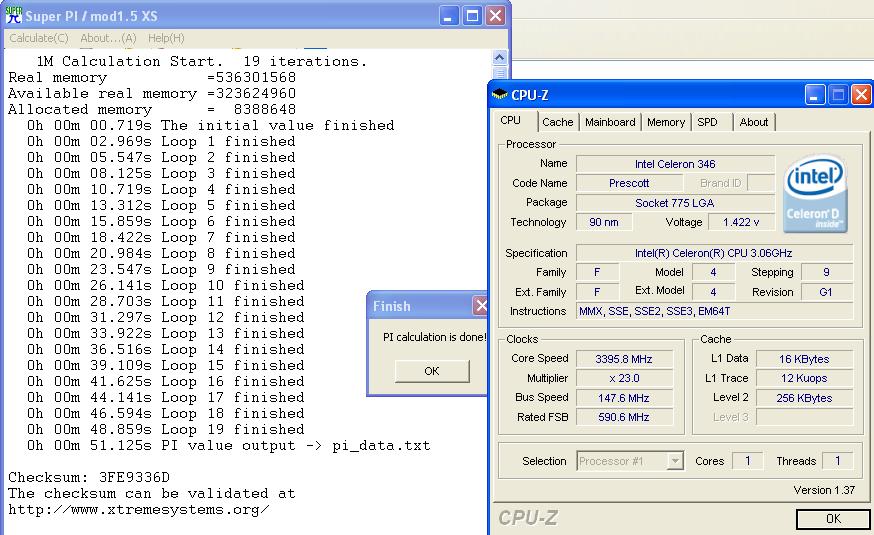Click the Name field Intel Celeron 346
This screenshot has width=874, height=535.
[675, 164]
